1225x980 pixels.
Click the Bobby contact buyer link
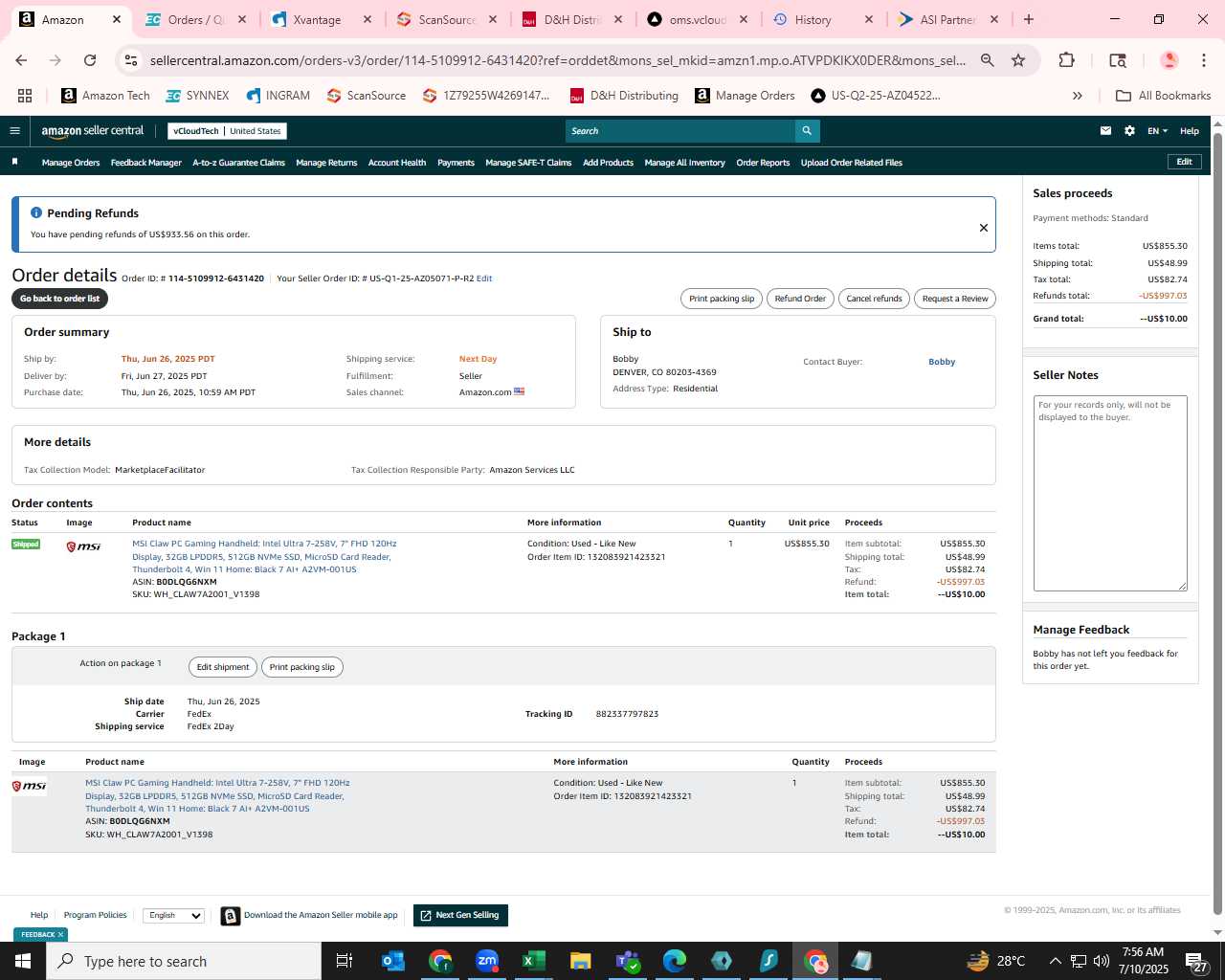click(942, 362)
